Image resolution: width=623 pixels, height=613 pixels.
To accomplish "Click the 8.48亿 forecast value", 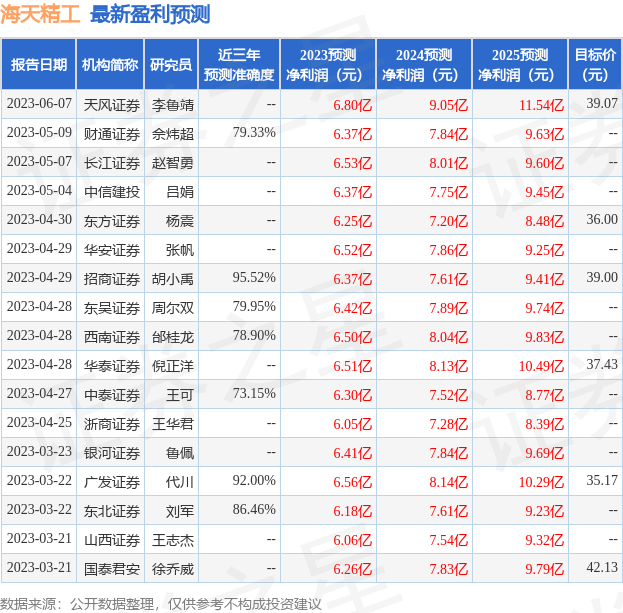I will [544, 221].
